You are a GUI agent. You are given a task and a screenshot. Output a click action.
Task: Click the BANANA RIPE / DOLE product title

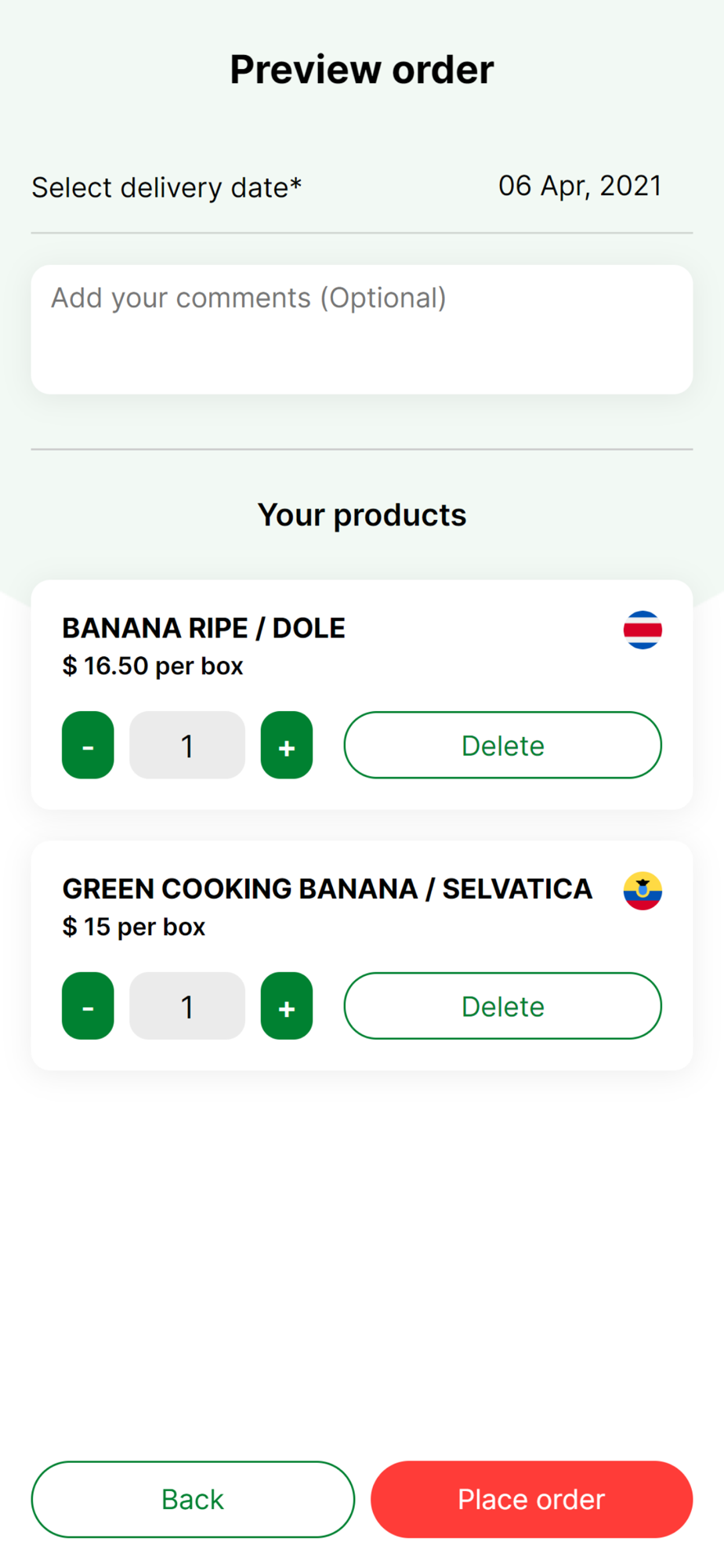[x=204, y=628]
